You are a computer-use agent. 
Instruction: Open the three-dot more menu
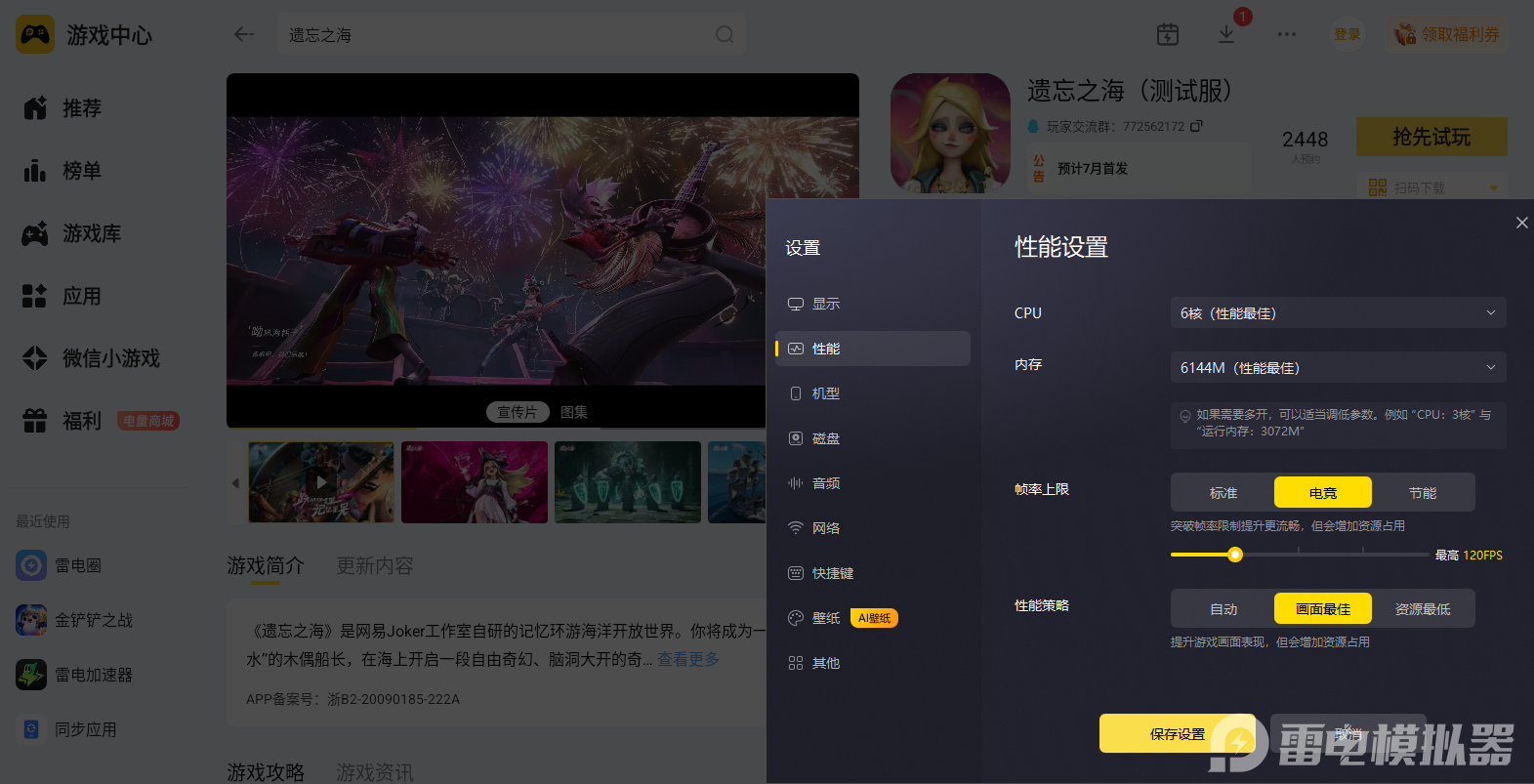click(x=1287, y=34)
